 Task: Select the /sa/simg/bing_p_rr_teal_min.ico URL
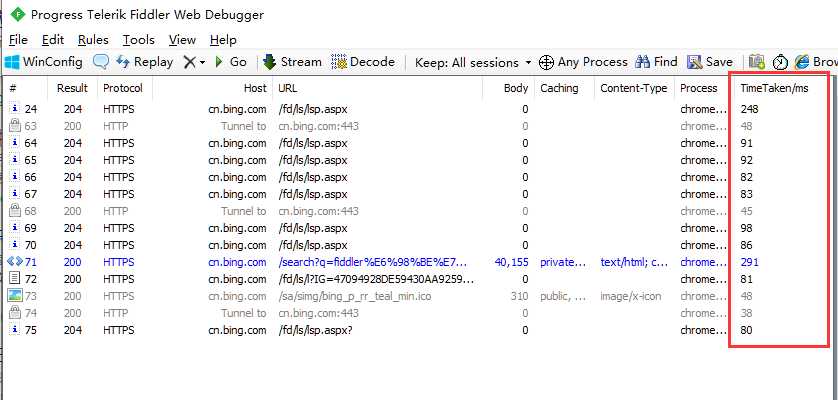pos(355,296)
